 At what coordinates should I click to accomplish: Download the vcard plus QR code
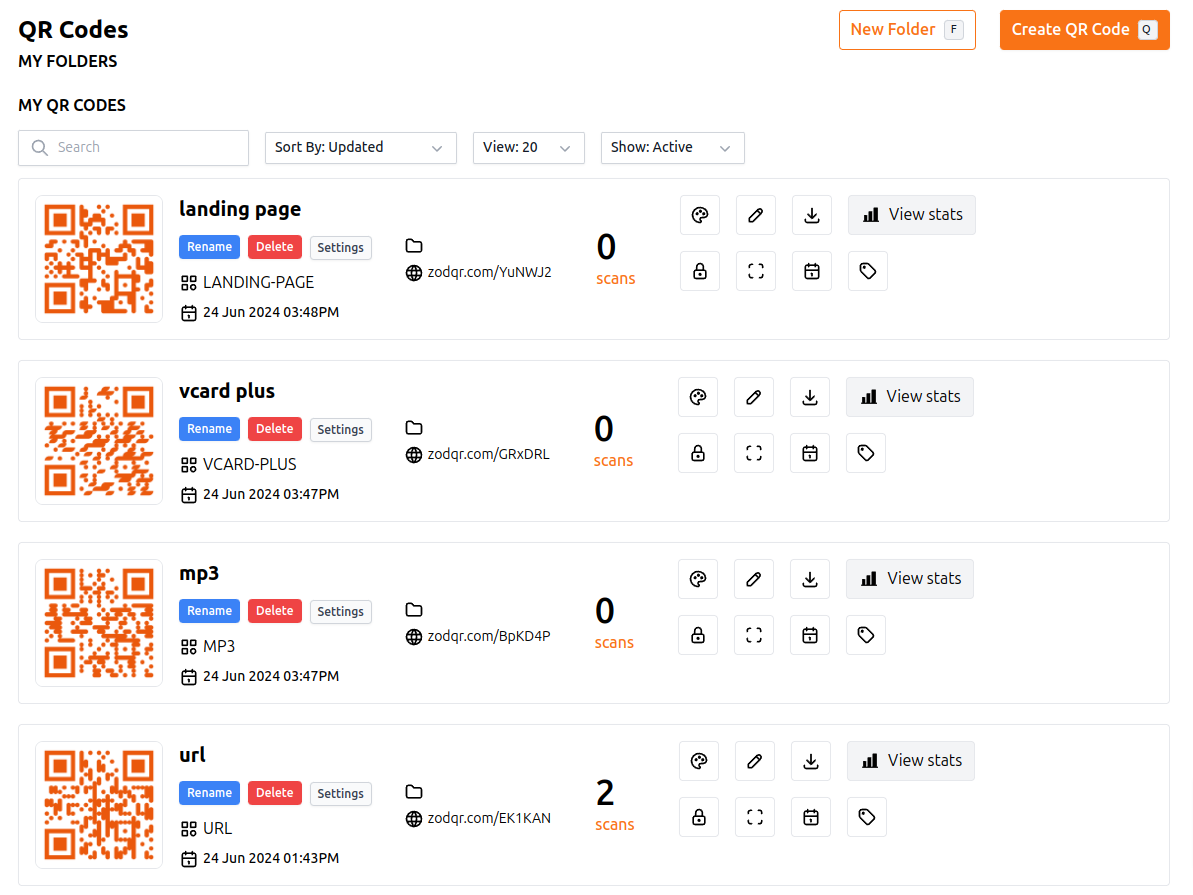(810, 397)
